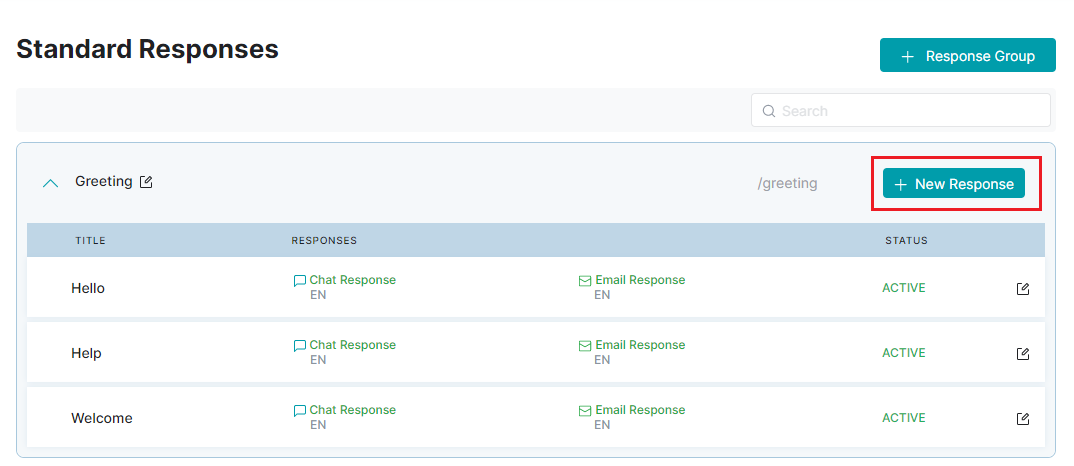Edit the Hello response row
This screenshot has width=1074, height=466.
pyautogui.click(x=1023, y=289)
